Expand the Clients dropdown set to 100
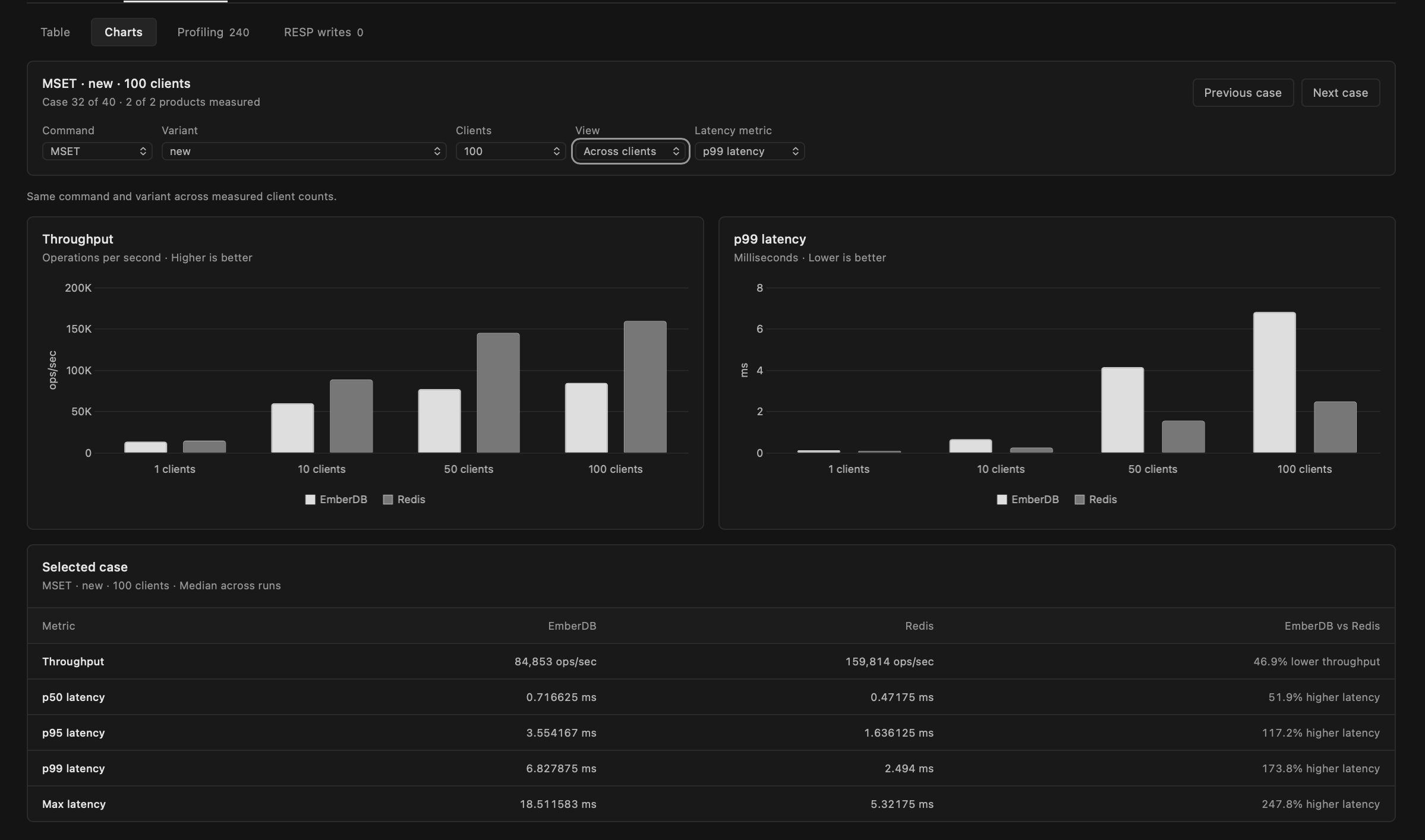 pos(510,151)
